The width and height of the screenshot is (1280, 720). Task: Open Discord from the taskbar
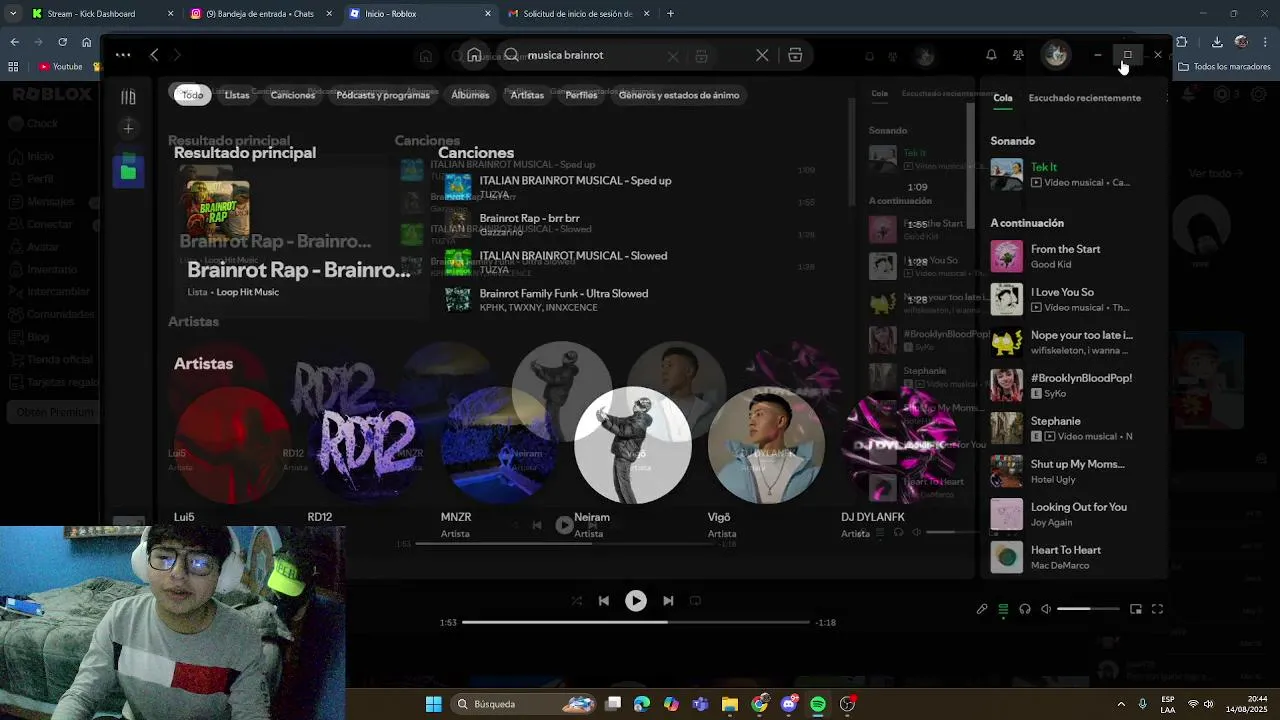coord(789,704)
